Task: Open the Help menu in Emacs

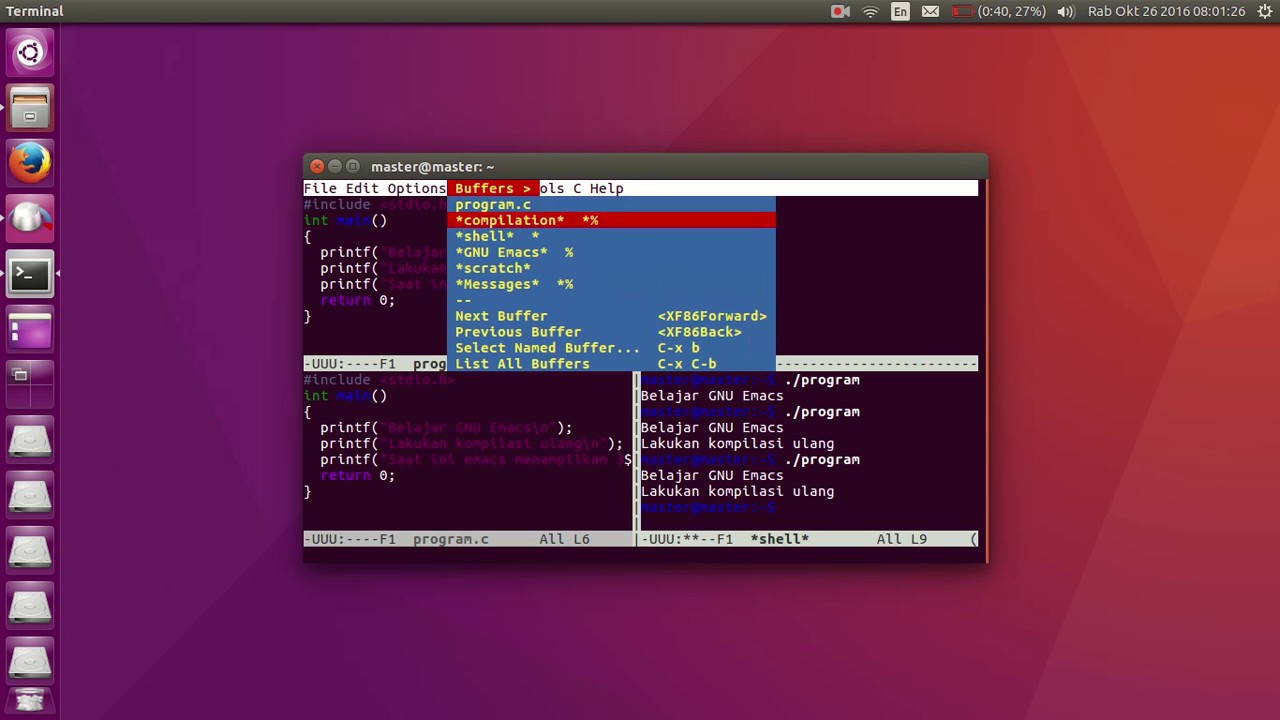Action: pos(606,188)
